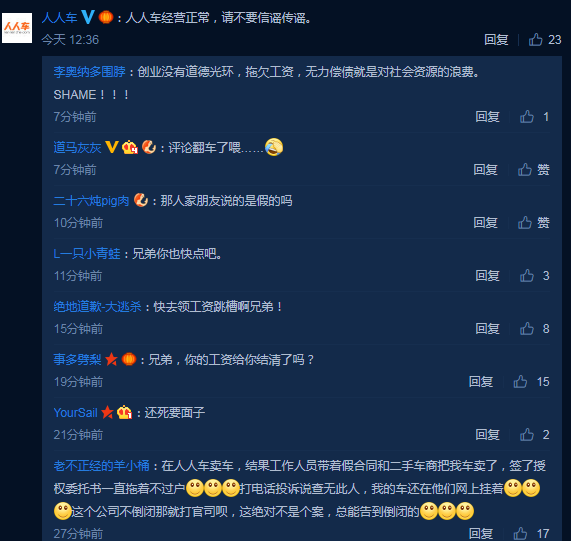This screenshot has height=541, width=571.
Task: Like 李奥纳多围脖's comment
Action: click(x=527, y=117)
